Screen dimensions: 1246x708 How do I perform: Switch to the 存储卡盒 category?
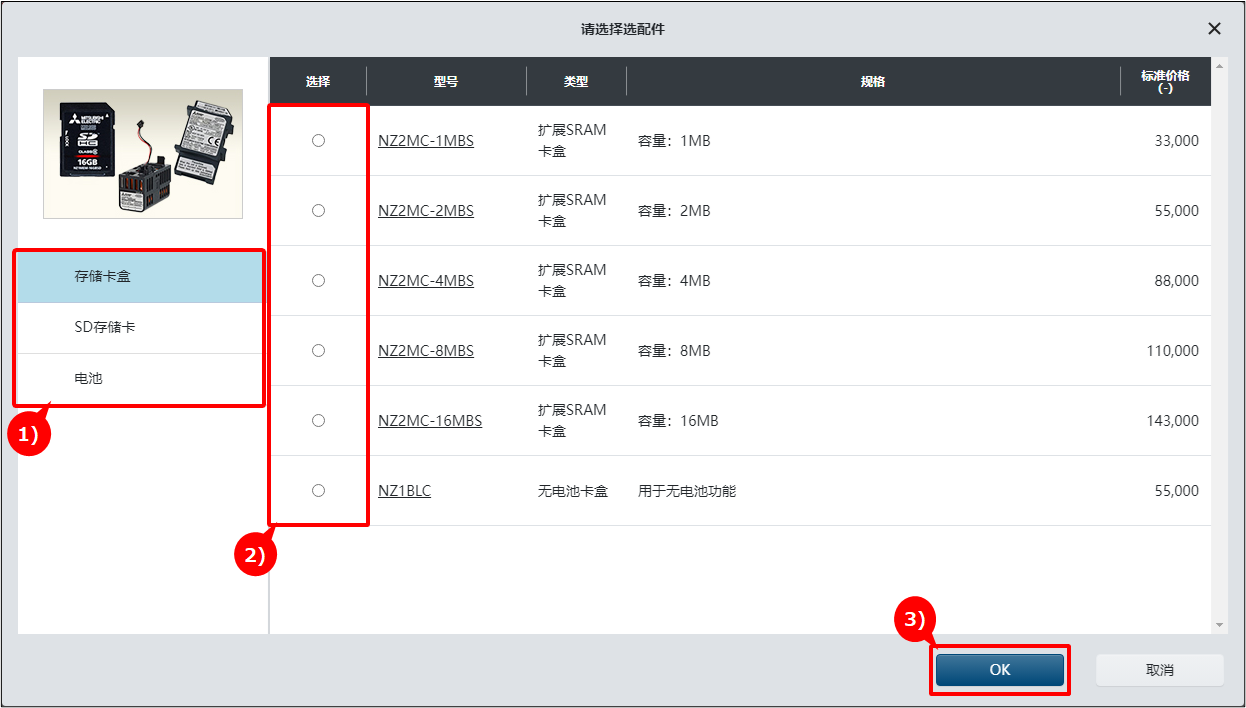pyautogui.click(x=140, y=276)
